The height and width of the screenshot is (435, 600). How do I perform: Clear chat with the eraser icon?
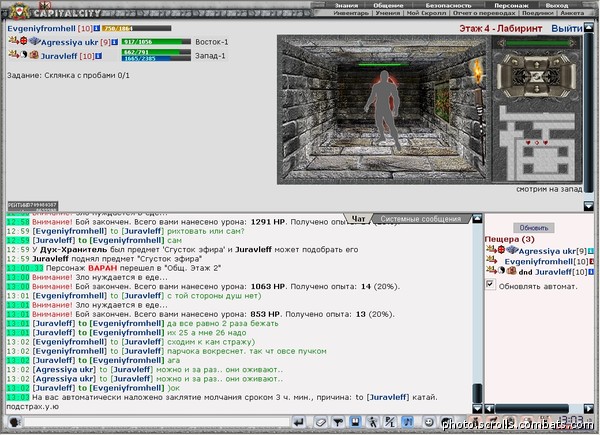coord(320,422)
